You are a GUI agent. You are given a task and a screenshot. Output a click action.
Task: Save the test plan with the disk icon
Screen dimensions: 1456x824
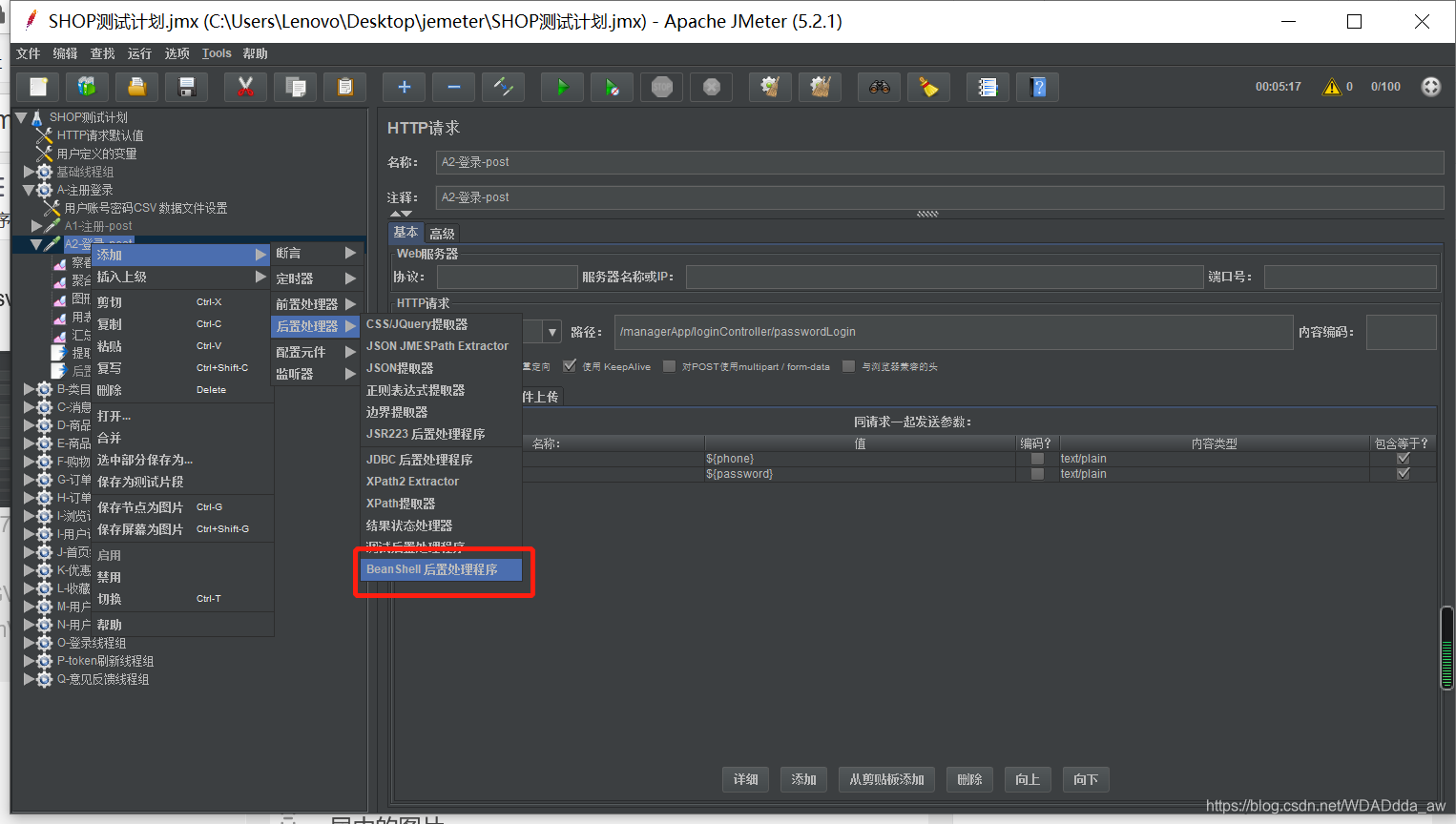pos(187,87)
